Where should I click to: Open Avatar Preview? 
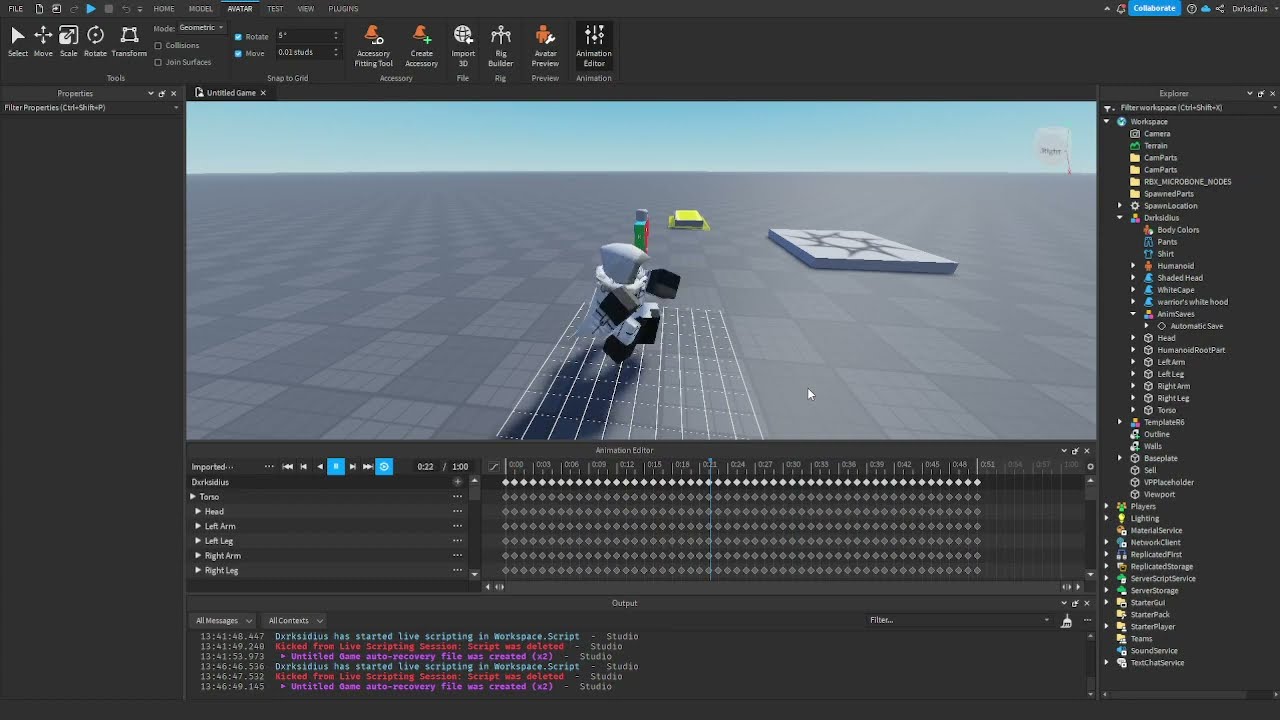pos(545,46)
